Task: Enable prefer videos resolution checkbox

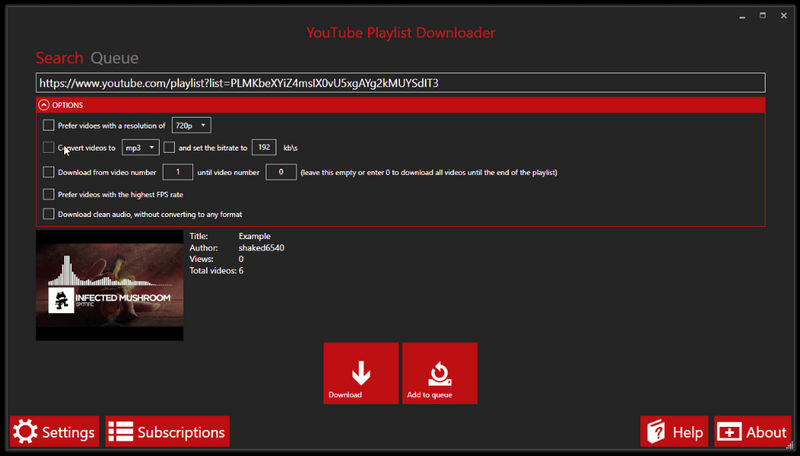Action: coord(48,125)
